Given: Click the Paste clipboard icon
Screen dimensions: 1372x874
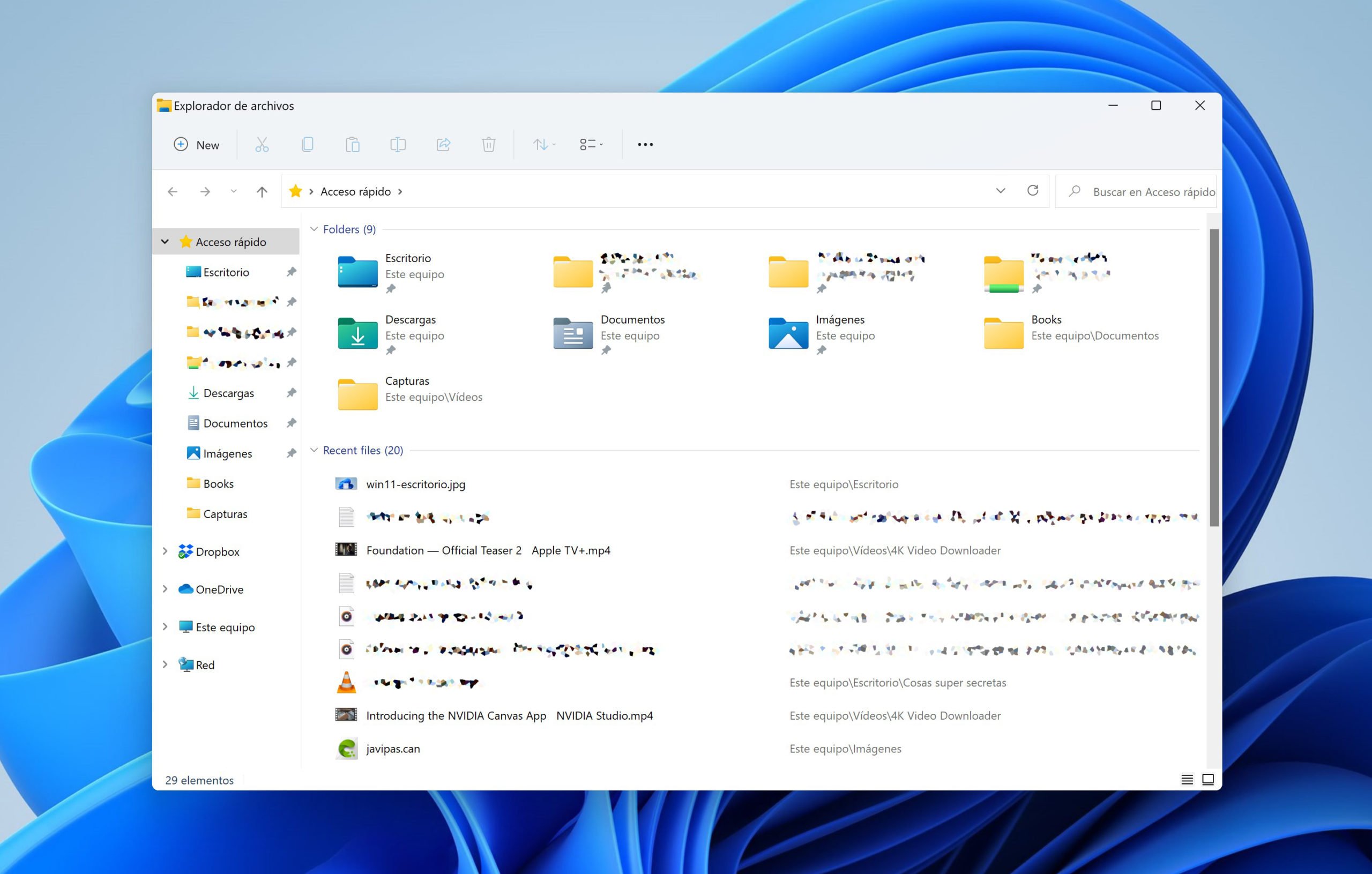Looking at the screenshot, I should click(x=353, y=145).
